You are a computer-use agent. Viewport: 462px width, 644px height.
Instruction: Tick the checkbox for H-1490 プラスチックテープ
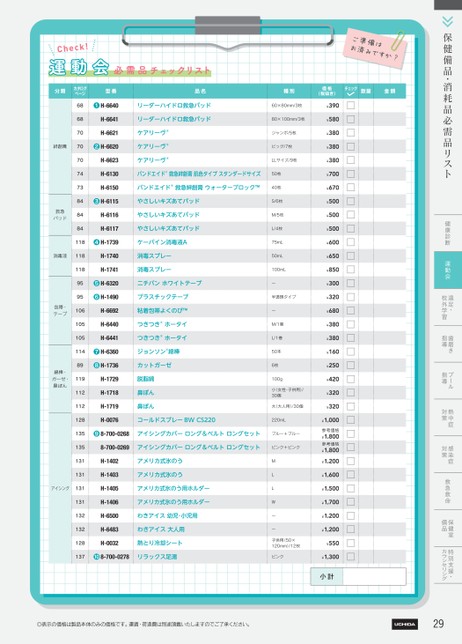click(x=351, y=297)
